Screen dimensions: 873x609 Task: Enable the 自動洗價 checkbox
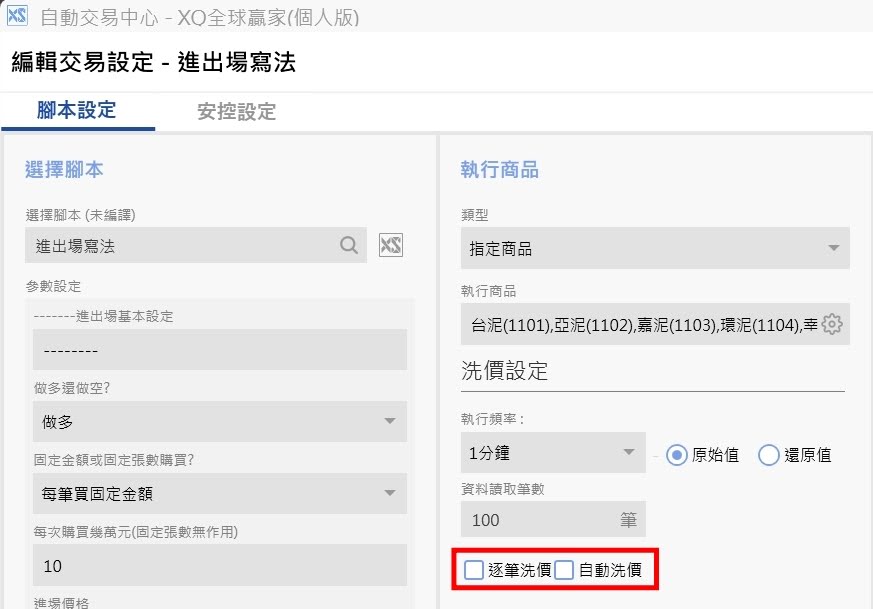coord(565,570)
